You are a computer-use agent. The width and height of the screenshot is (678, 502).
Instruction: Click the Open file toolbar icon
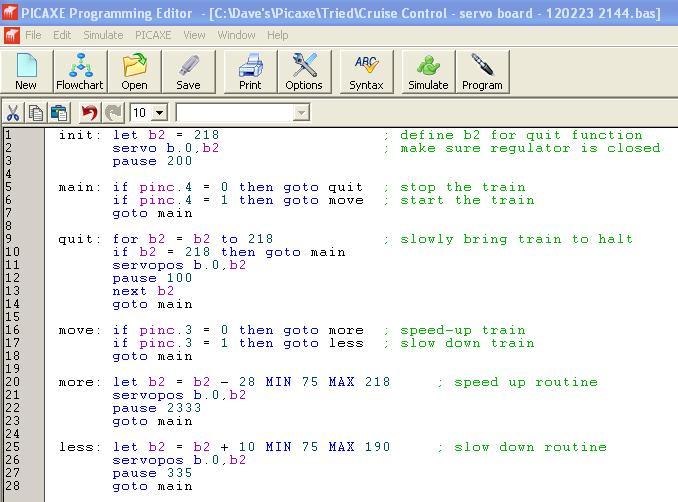(134, 71)
